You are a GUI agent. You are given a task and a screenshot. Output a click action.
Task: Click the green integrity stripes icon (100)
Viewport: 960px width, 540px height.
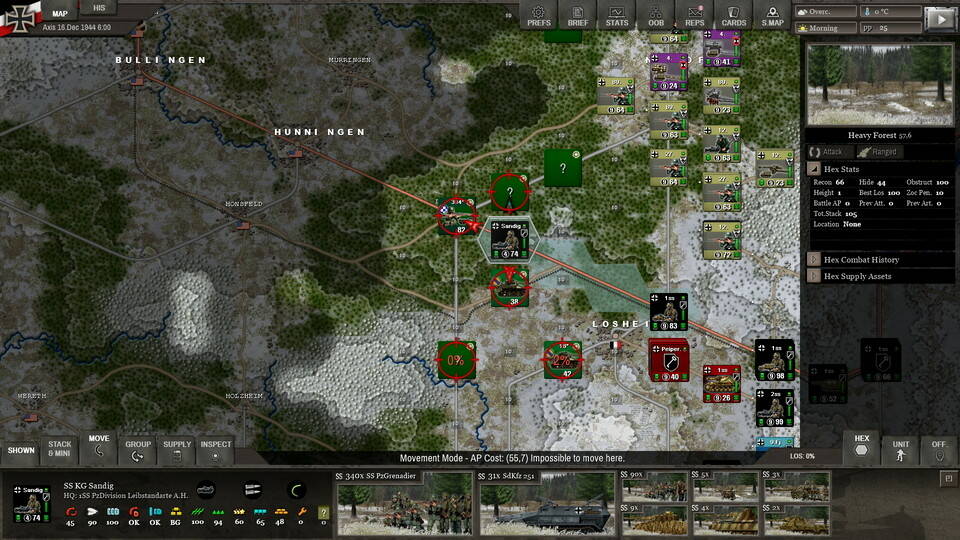tap(197, 512)
